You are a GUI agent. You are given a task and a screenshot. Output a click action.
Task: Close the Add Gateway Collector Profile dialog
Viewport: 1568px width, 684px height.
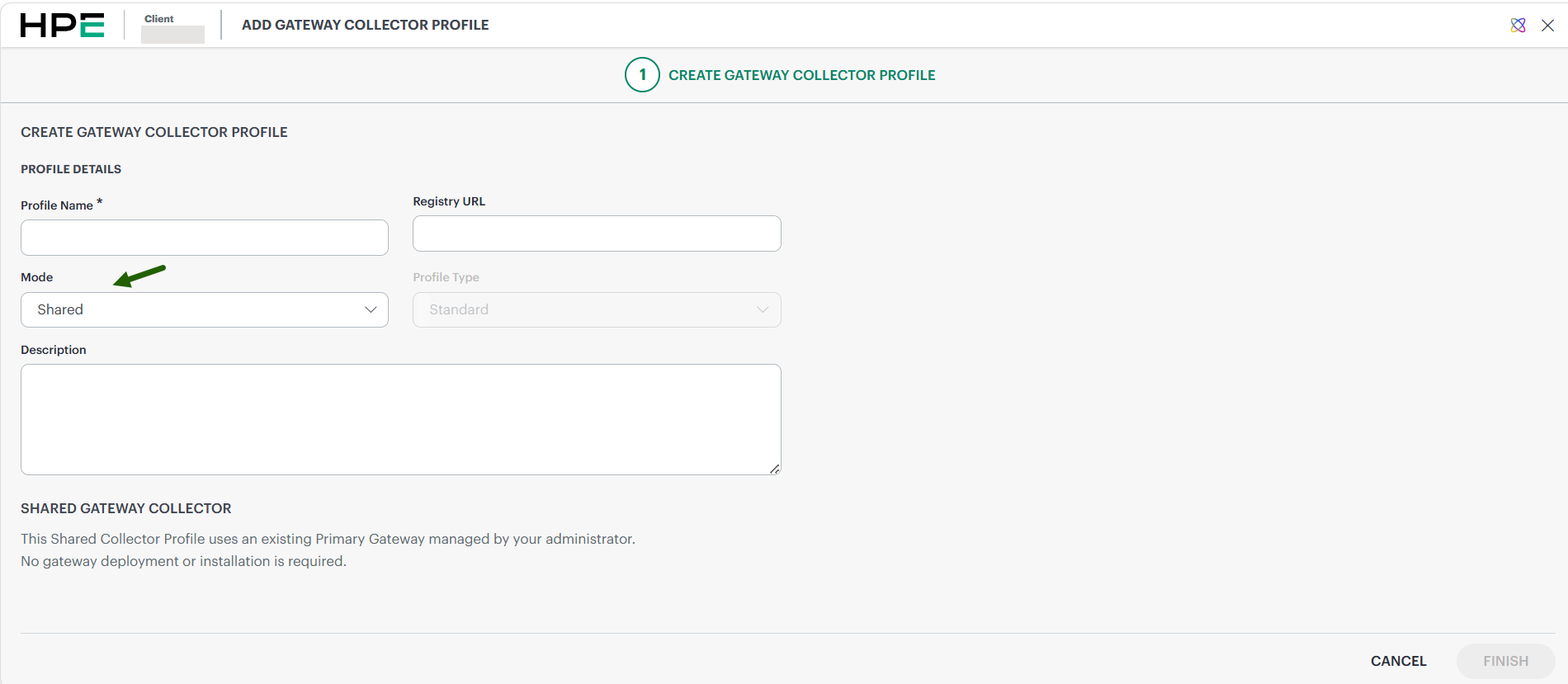pyautogui.click(x=1547, y=26)
